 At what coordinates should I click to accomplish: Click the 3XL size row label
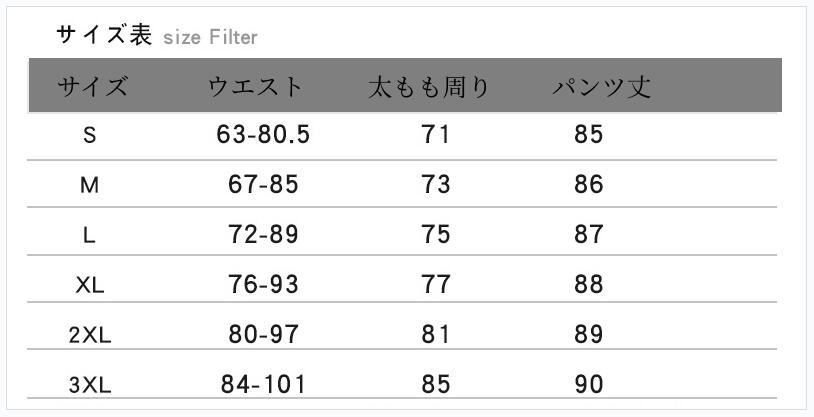tap(90, 384)
